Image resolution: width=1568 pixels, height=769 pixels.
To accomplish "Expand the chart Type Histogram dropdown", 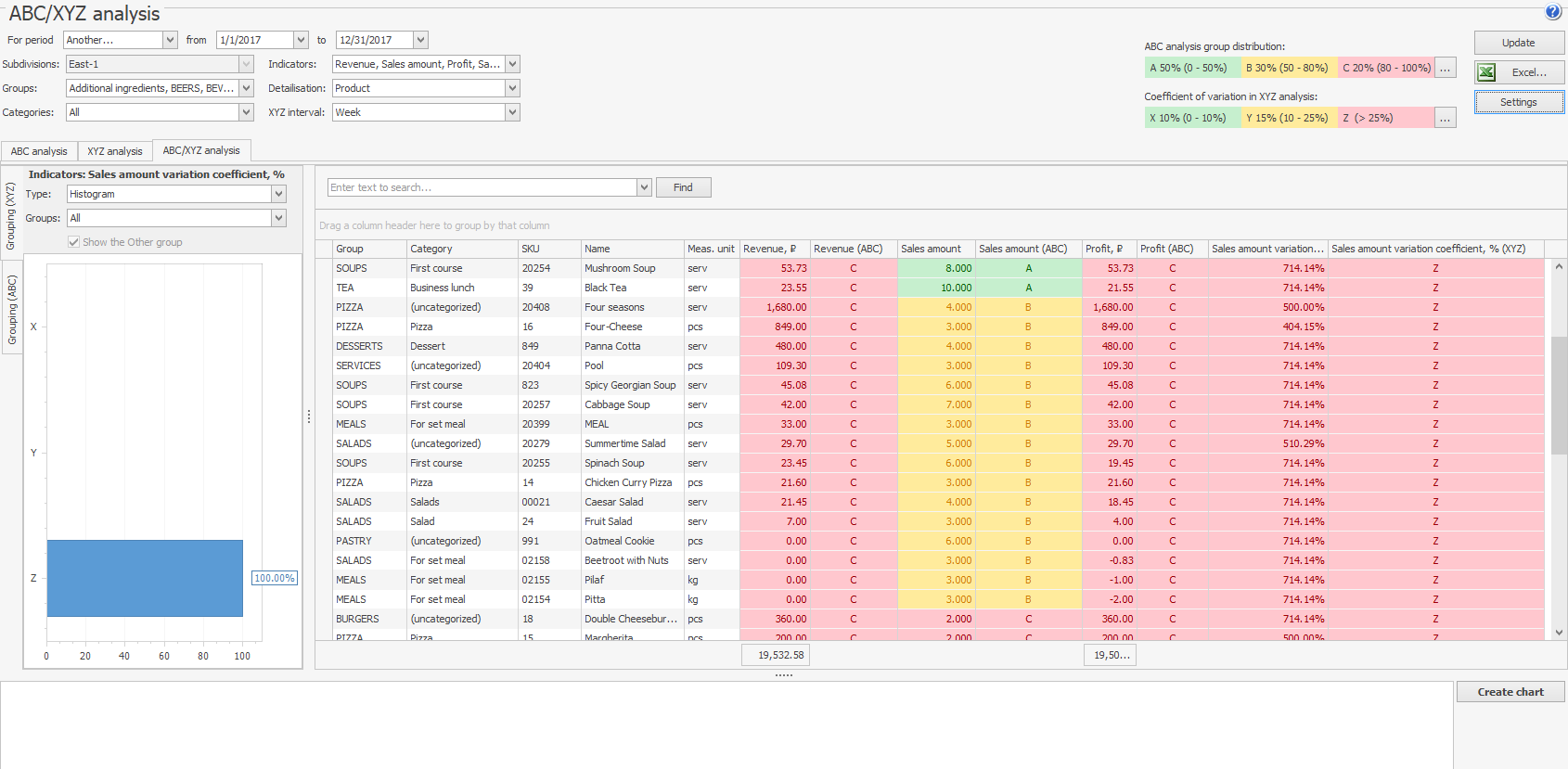I will [278, 194].
